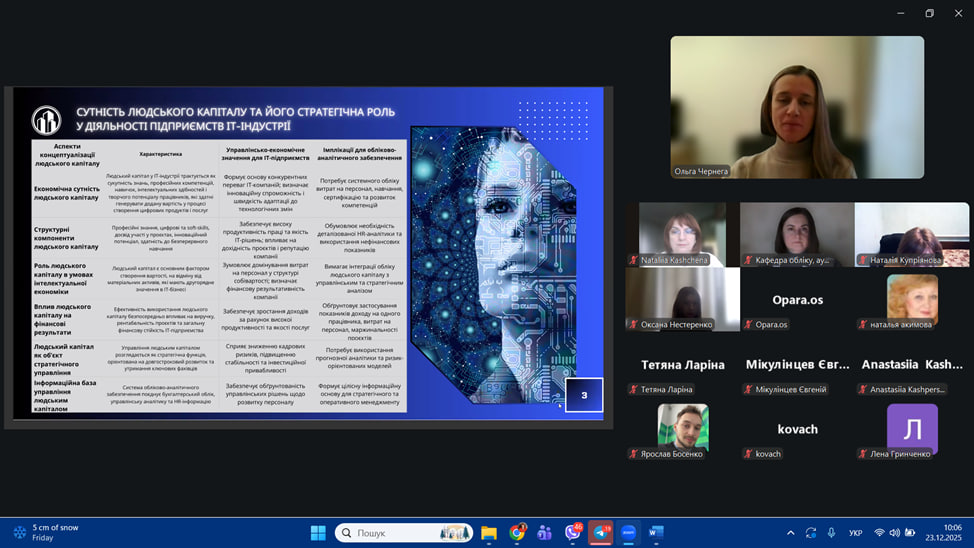Open the УКР input language switcher
Image resolution: width=974 pixels, height=548 pixels.
855,533
